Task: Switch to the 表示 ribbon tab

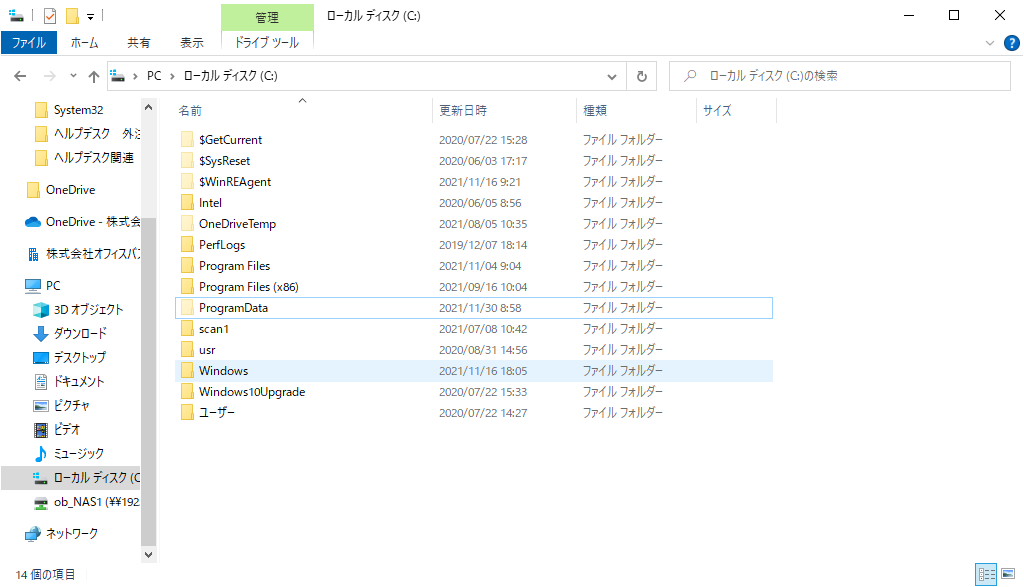Action: (x=192, y=43)
